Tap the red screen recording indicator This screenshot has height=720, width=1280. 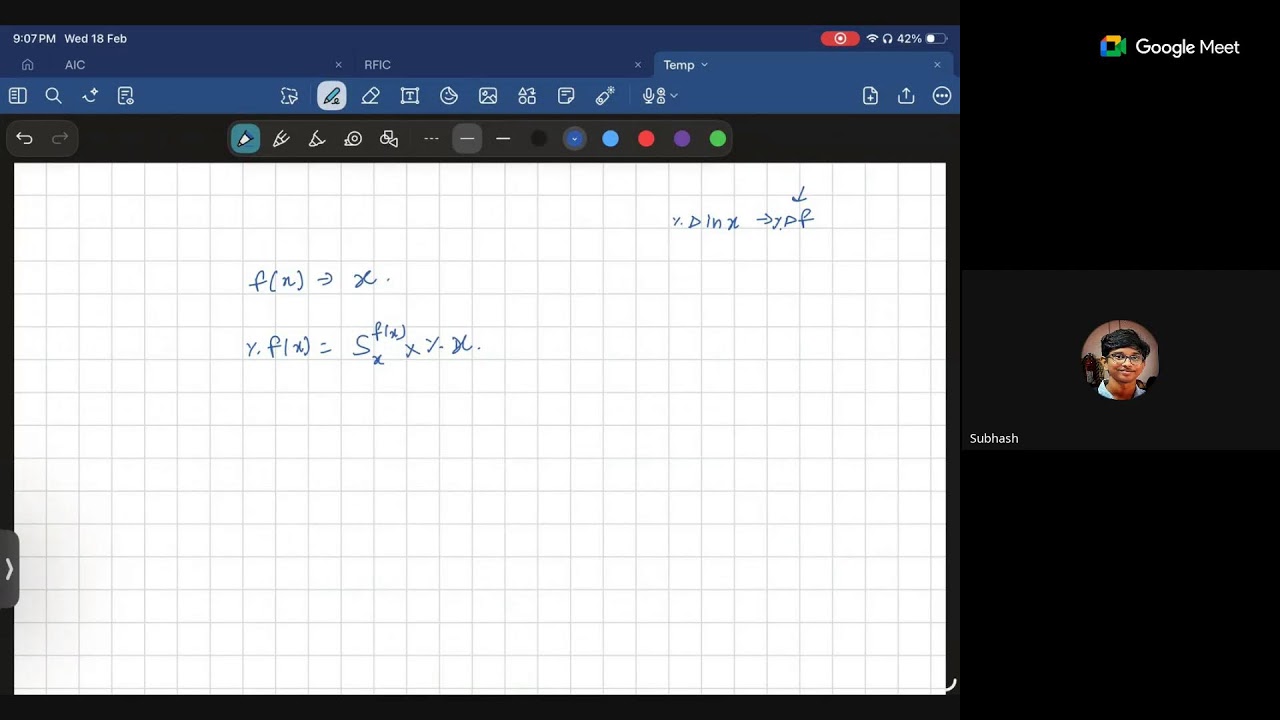click(840, 38)
